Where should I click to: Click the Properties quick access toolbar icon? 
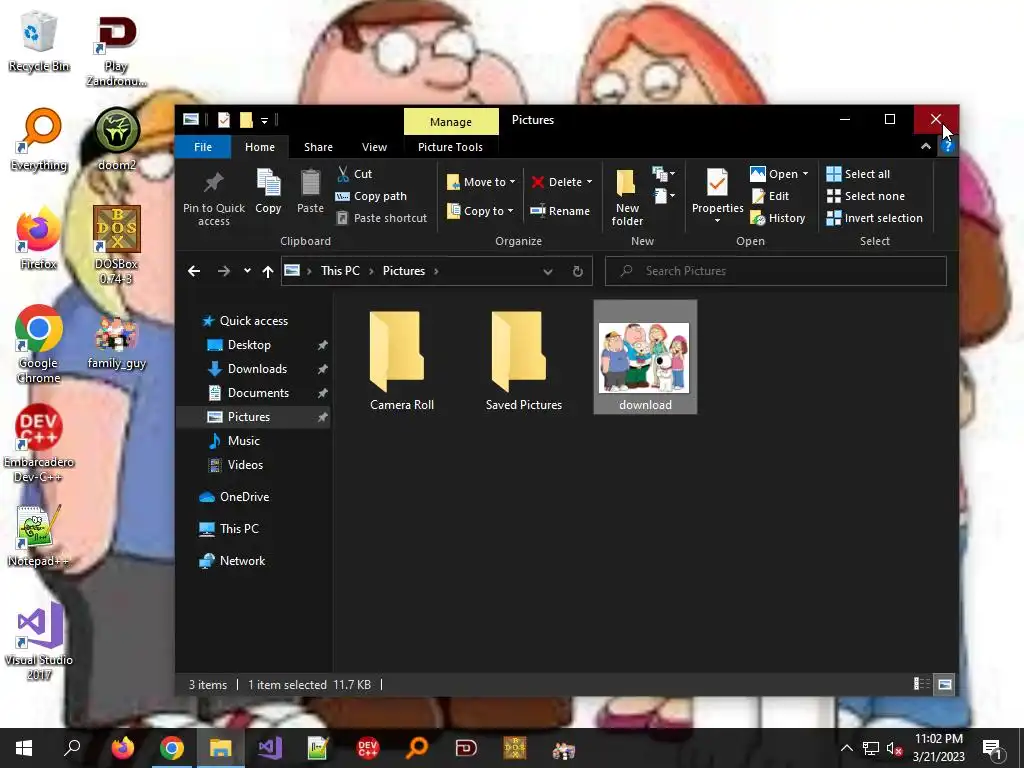click(x=224, y=120)
